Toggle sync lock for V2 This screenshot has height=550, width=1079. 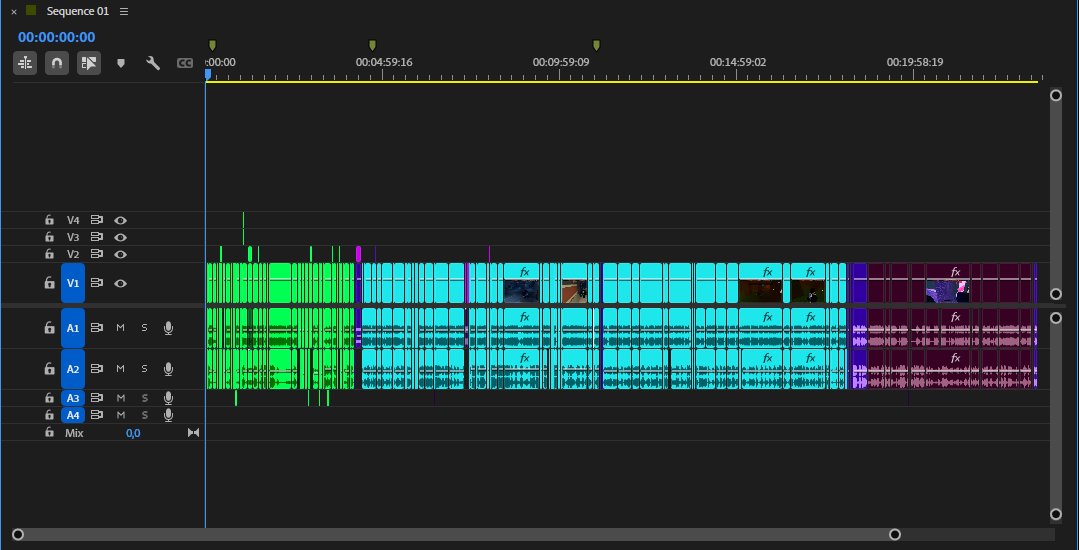tap(96, 254)
